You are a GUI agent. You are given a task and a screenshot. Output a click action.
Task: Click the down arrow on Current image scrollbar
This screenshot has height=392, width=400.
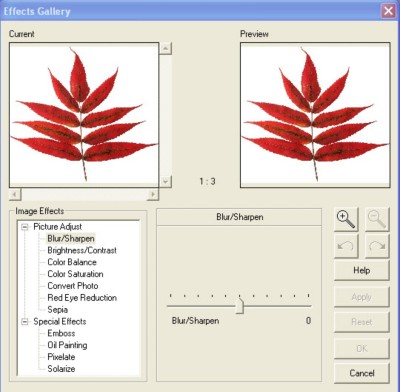coord(165,182)
